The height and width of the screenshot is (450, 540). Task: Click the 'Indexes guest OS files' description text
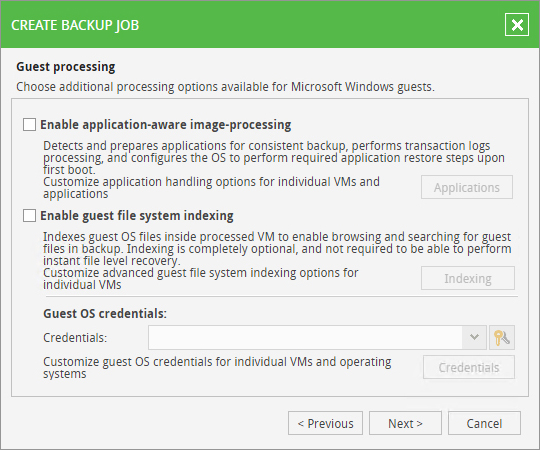tap(277, 249)
